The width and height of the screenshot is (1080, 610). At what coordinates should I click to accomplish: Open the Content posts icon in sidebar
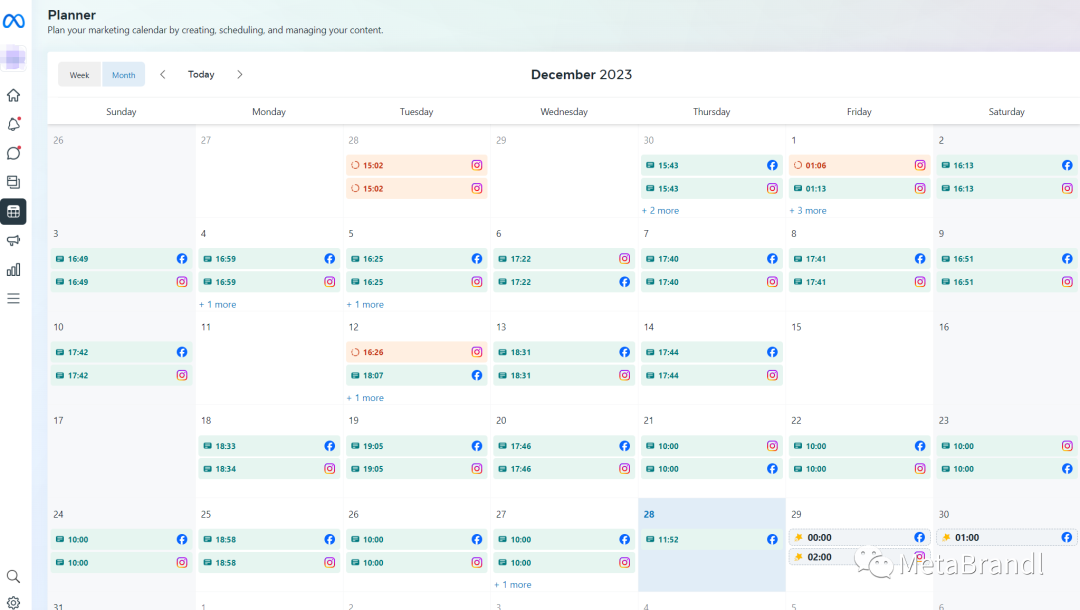(x=13, y=182)
